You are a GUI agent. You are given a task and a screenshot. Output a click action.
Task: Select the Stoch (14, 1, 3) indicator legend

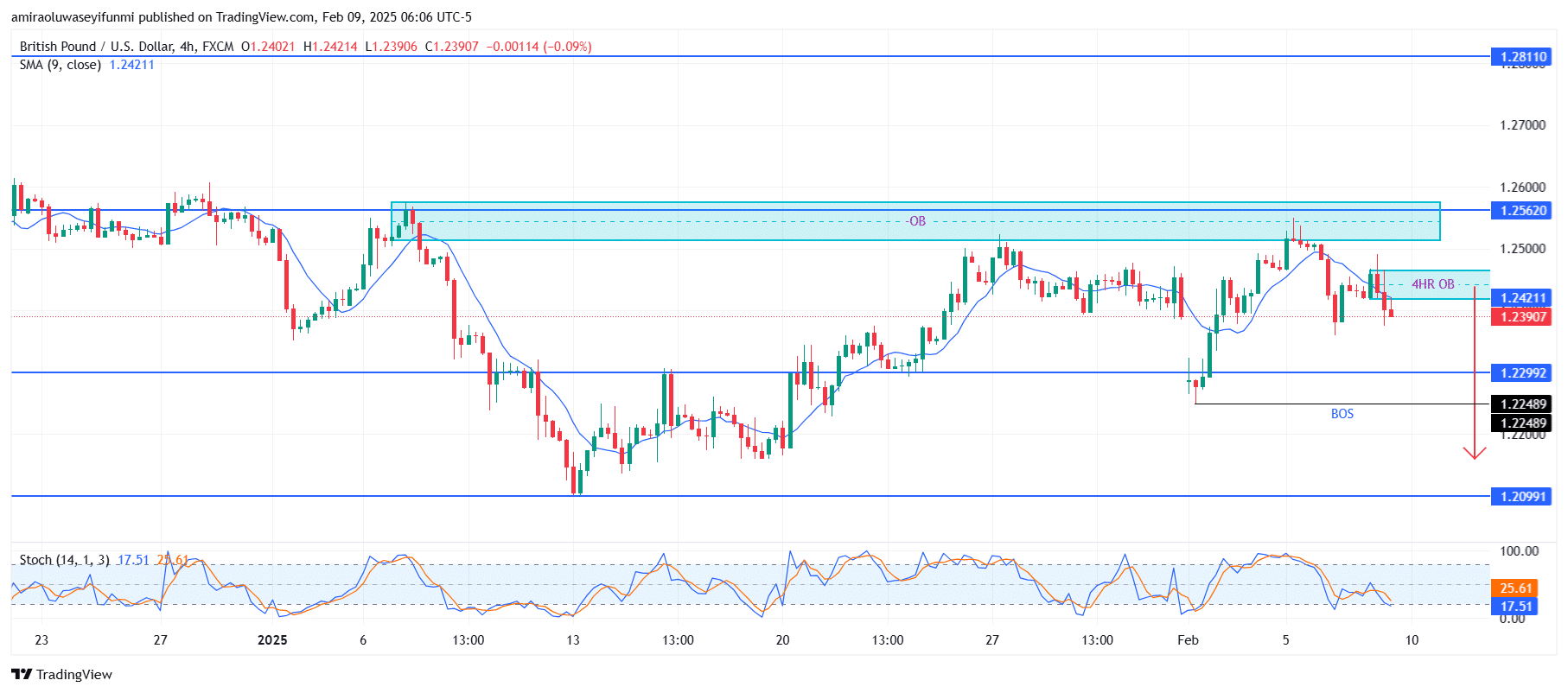pos(65,560)
